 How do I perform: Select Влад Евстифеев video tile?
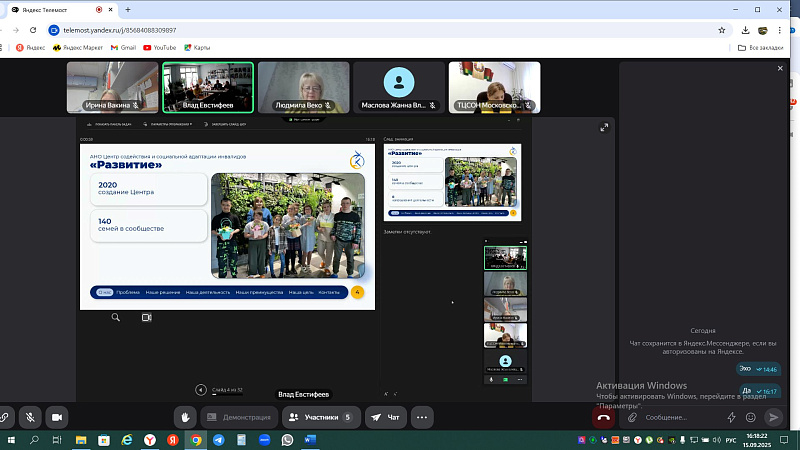tap(208, 87)
